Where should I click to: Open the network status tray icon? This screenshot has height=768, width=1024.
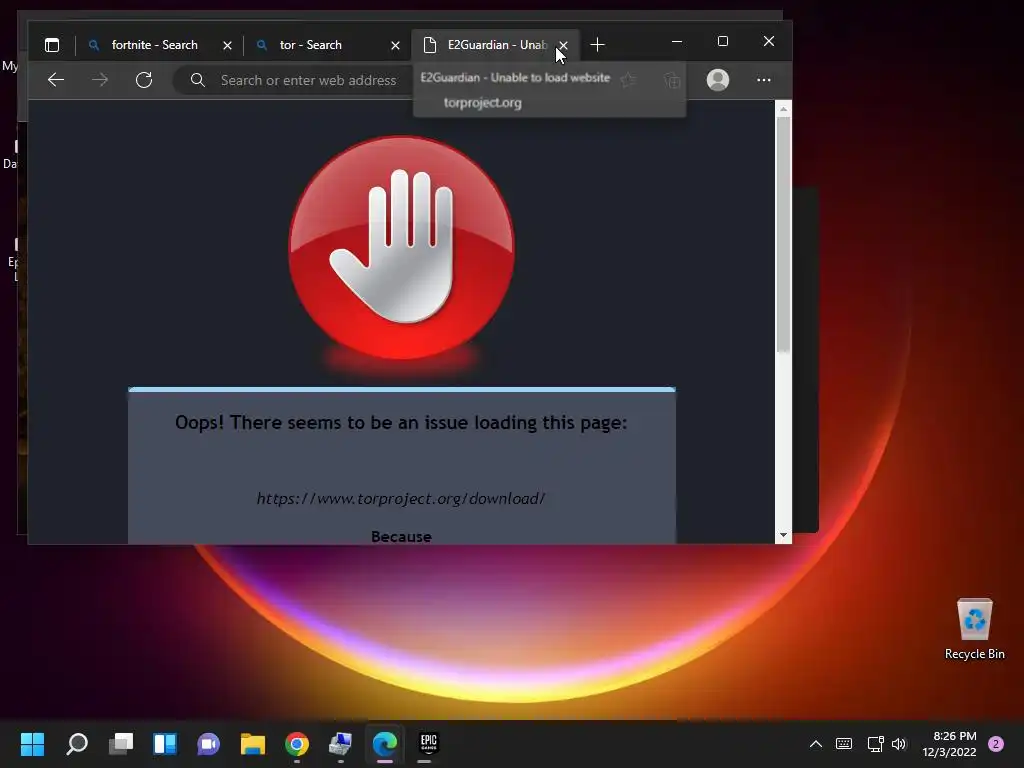pos(875,743)
